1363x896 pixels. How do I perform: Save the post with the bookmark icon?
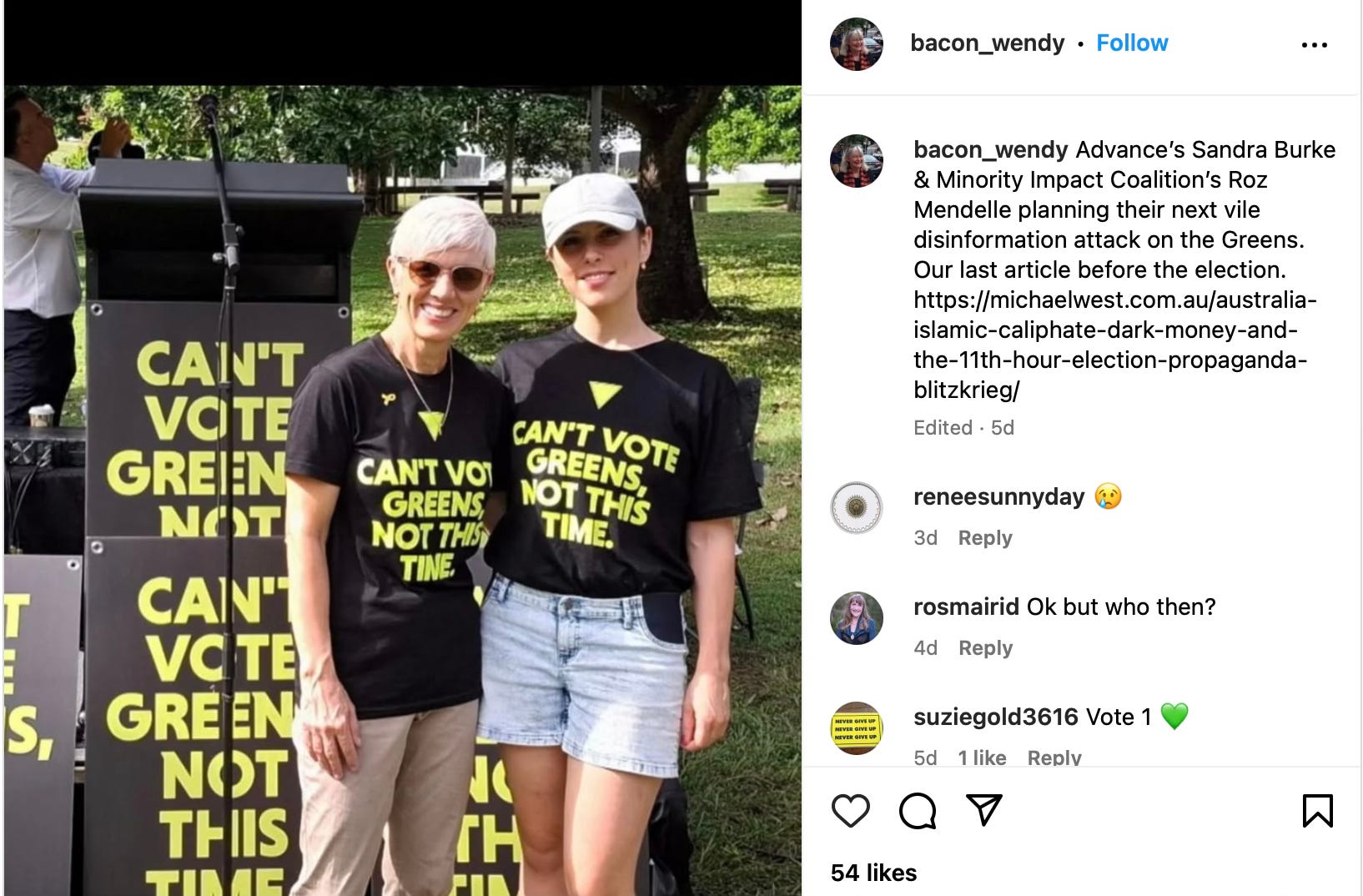pyautogui.click(x=1318, y=811)
